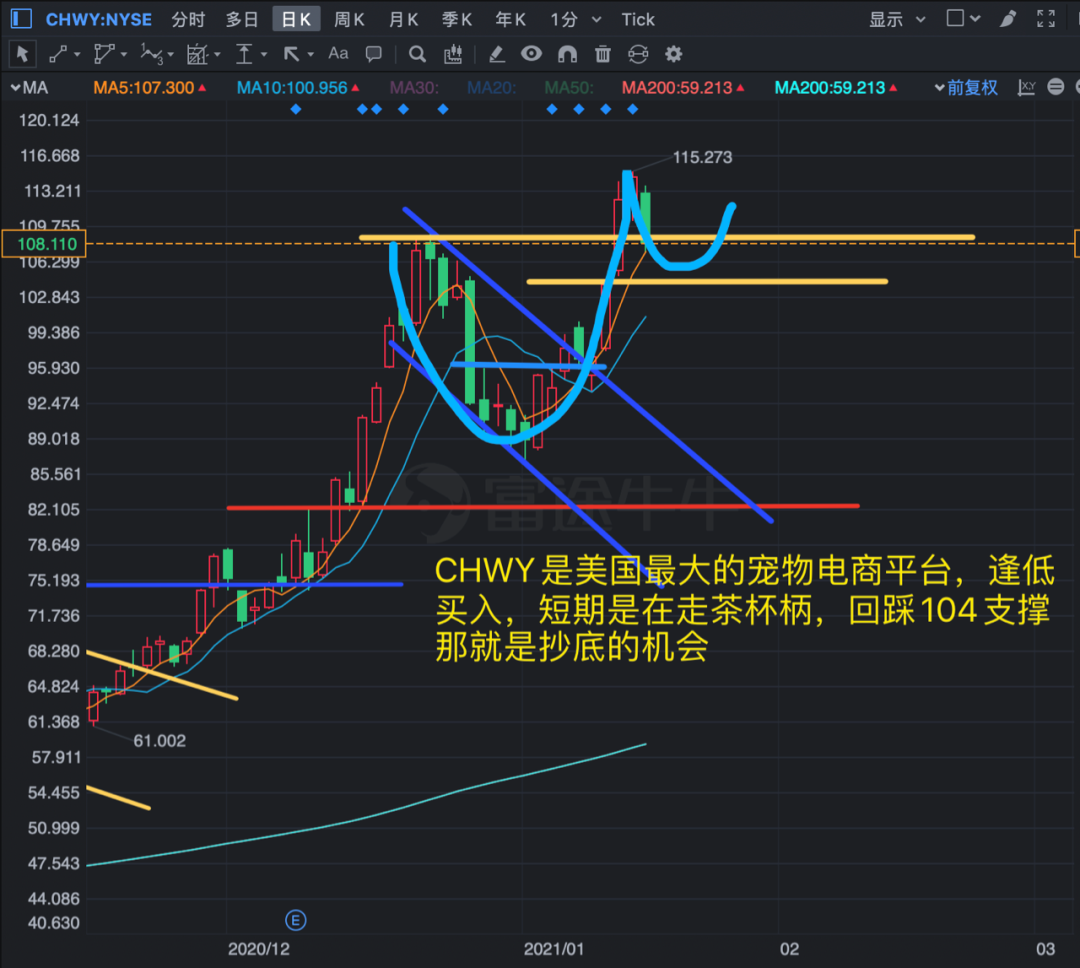Toggle the dimmed MA50 line

coord(569,87)
